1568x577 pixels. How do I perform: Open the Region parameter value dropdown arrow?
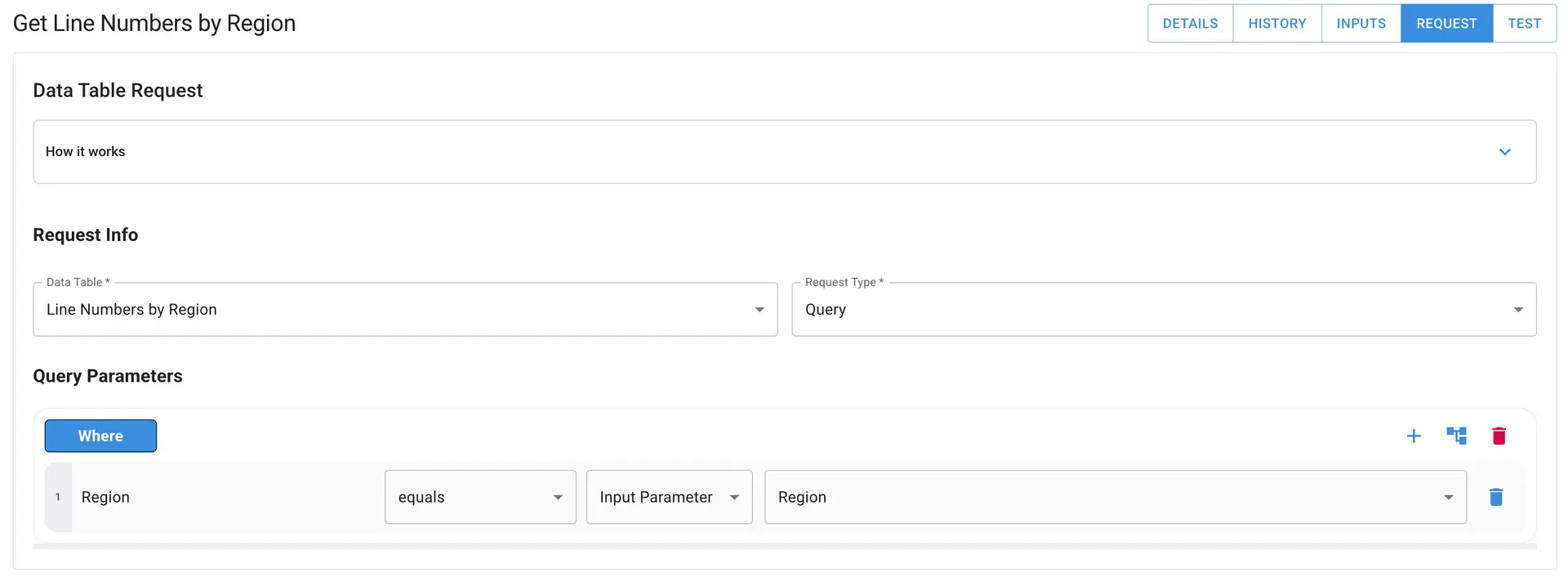click(1449, 497)
